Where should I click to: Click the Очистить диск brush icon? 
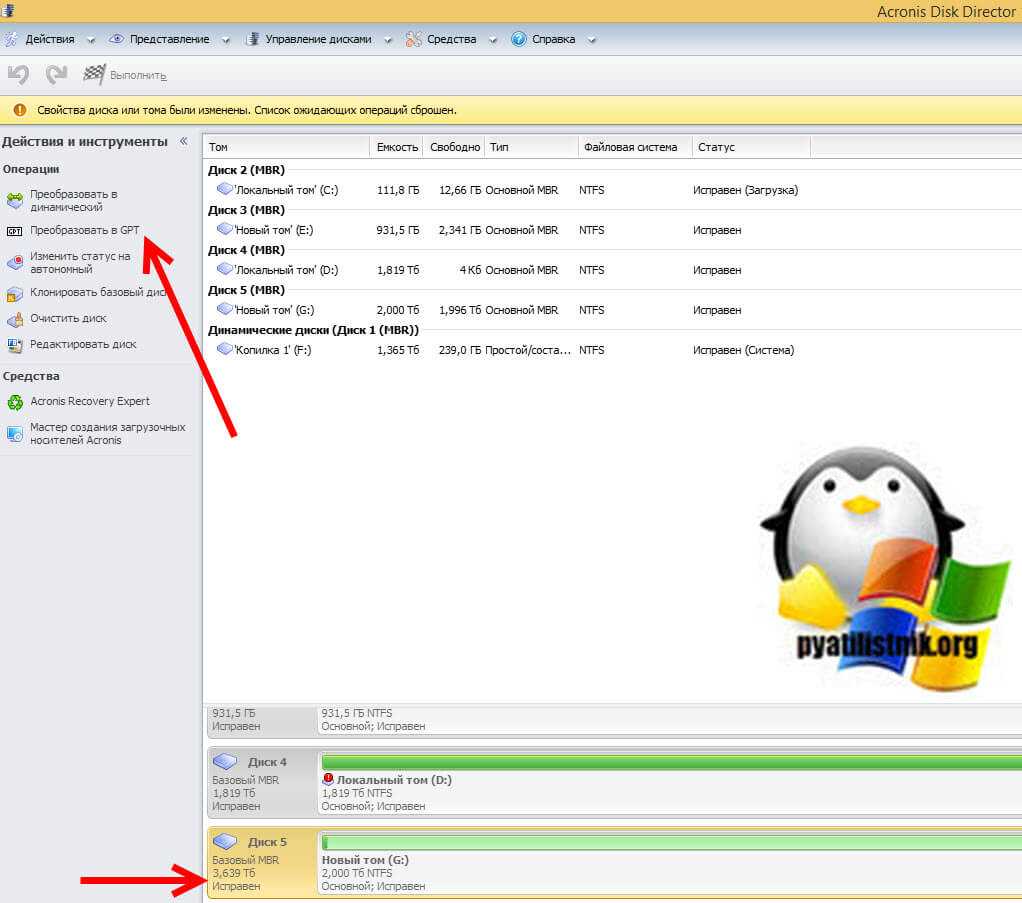[x=14, y=319]
